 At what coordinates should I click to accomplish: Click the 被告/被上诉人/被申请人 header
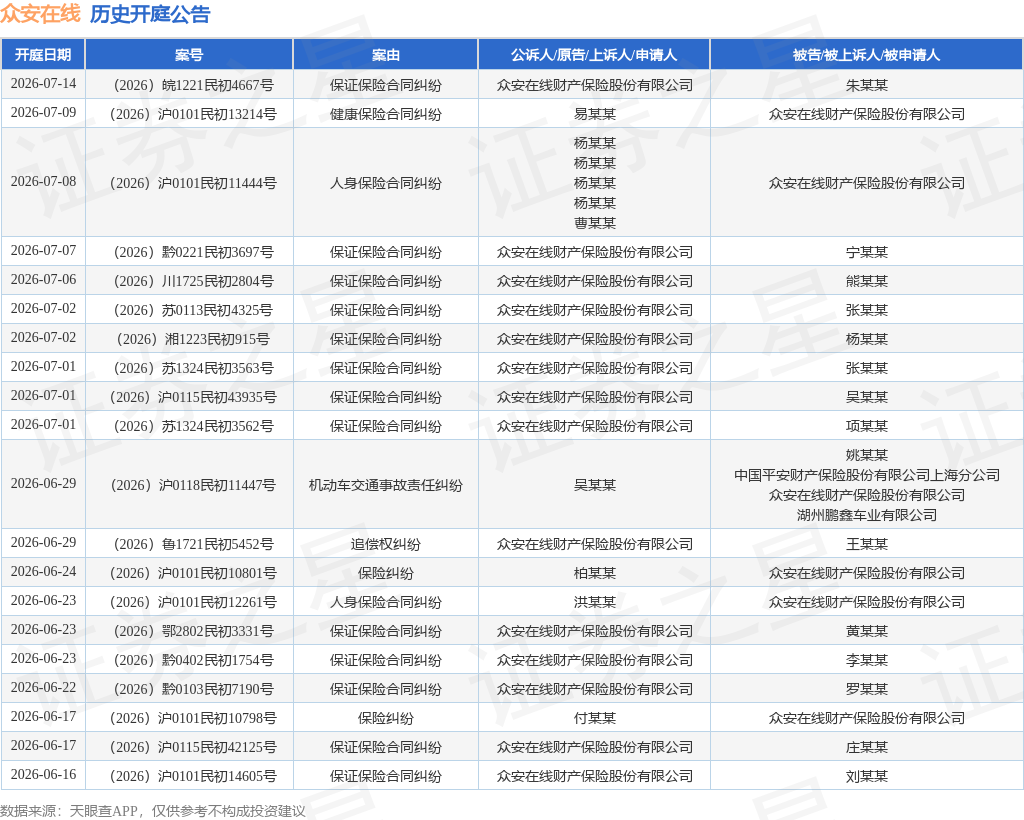(867, 55)
